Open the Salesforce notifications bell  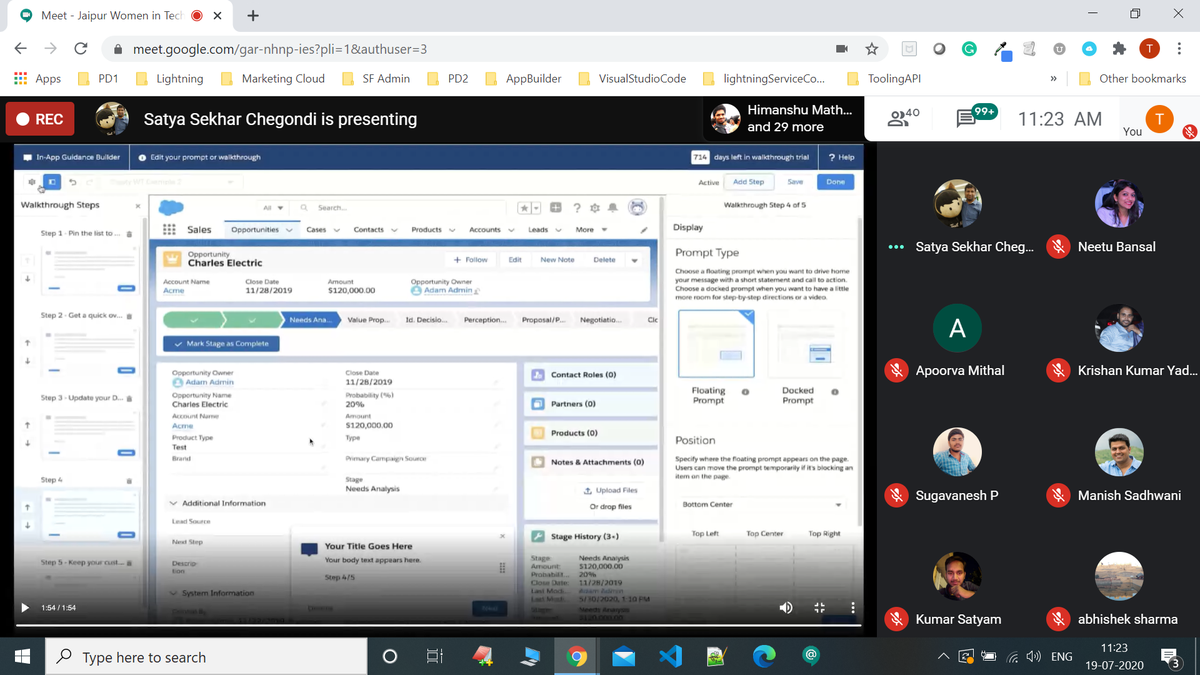612,207
